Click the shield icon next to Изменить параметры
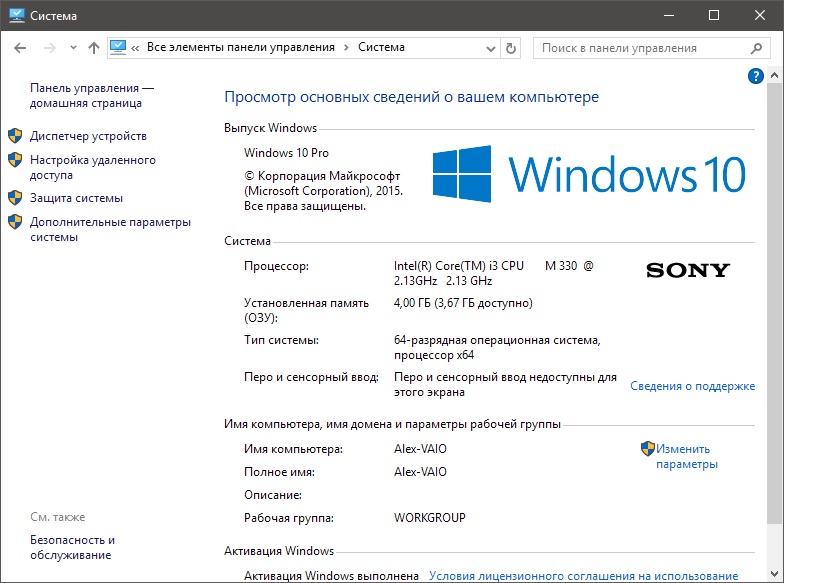The height and width of the screenshot is (583, 819). [x=648, y=449]
